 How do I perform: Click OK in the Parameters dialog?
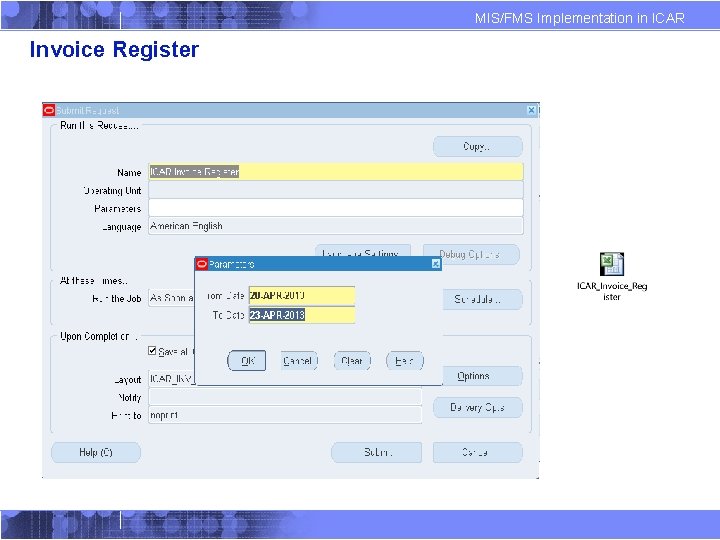point(247,361)
